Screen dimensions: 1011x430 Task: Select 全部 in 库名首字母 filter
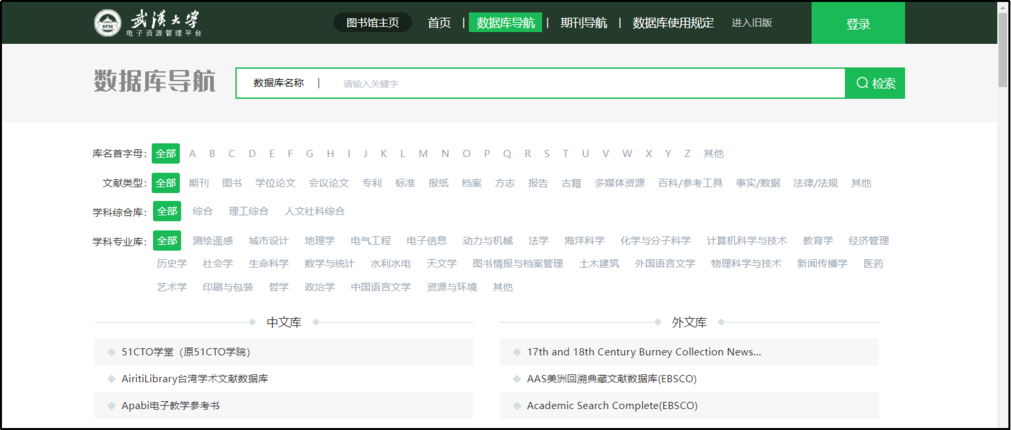point(166,154)
